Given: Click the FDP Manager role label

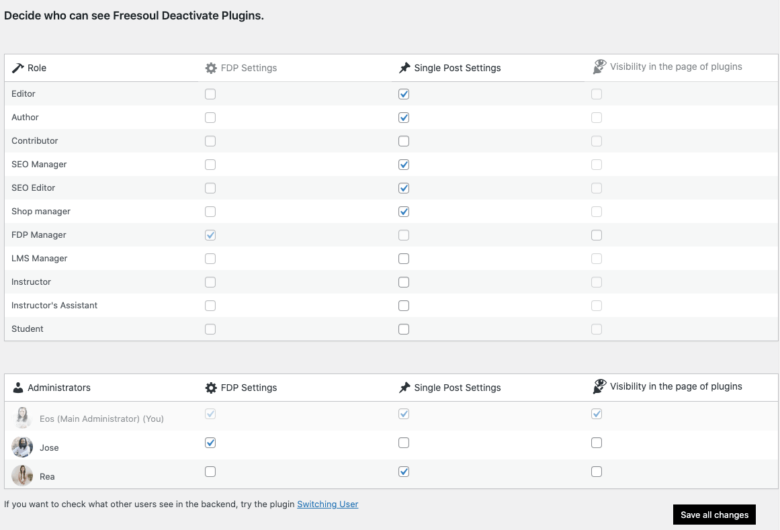Looking at the screenshot, I should [39, 234].
